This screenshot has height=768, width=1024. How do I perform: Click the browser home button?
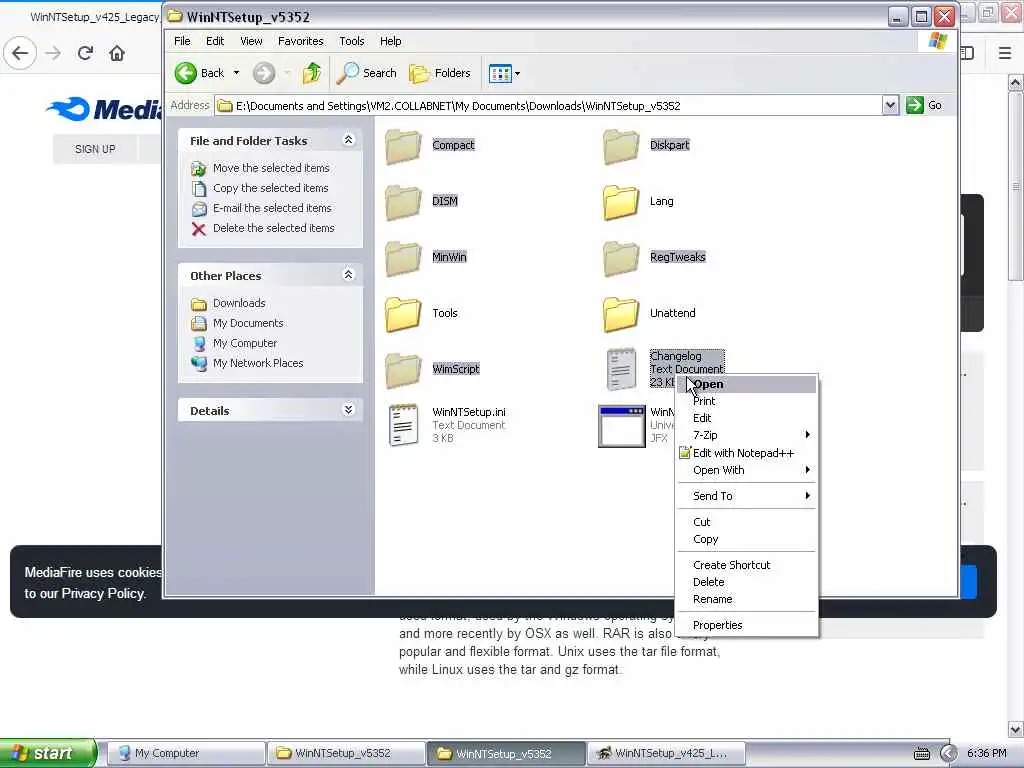(x=117, y=53)
